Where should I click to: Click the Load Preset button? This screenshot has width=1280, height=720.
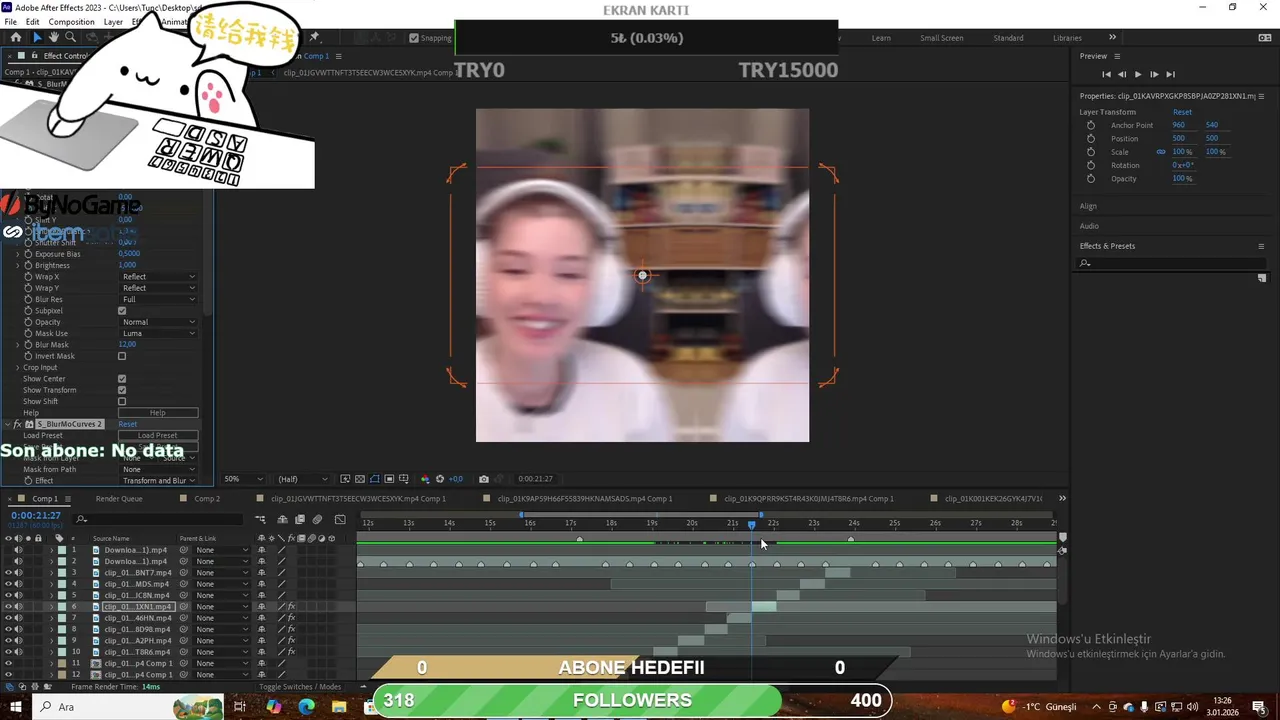point(158,436)
